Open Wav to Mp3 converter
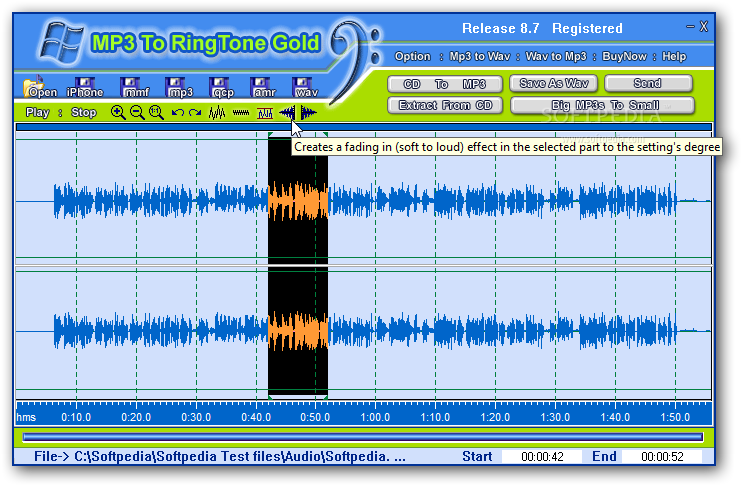 pyautogui.click(x=556, y=56)
